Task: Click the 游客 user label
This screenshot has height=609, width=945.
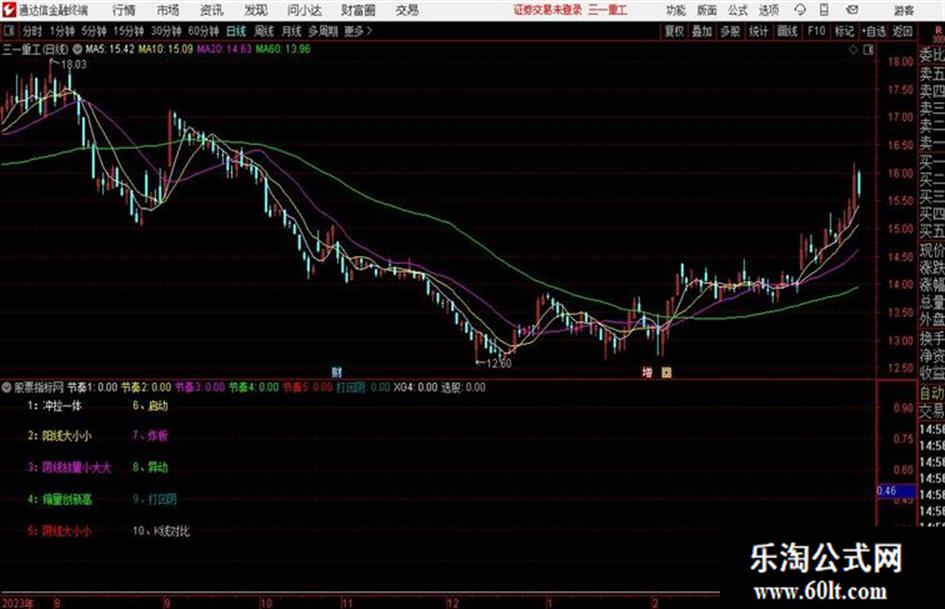Action: 903,10
